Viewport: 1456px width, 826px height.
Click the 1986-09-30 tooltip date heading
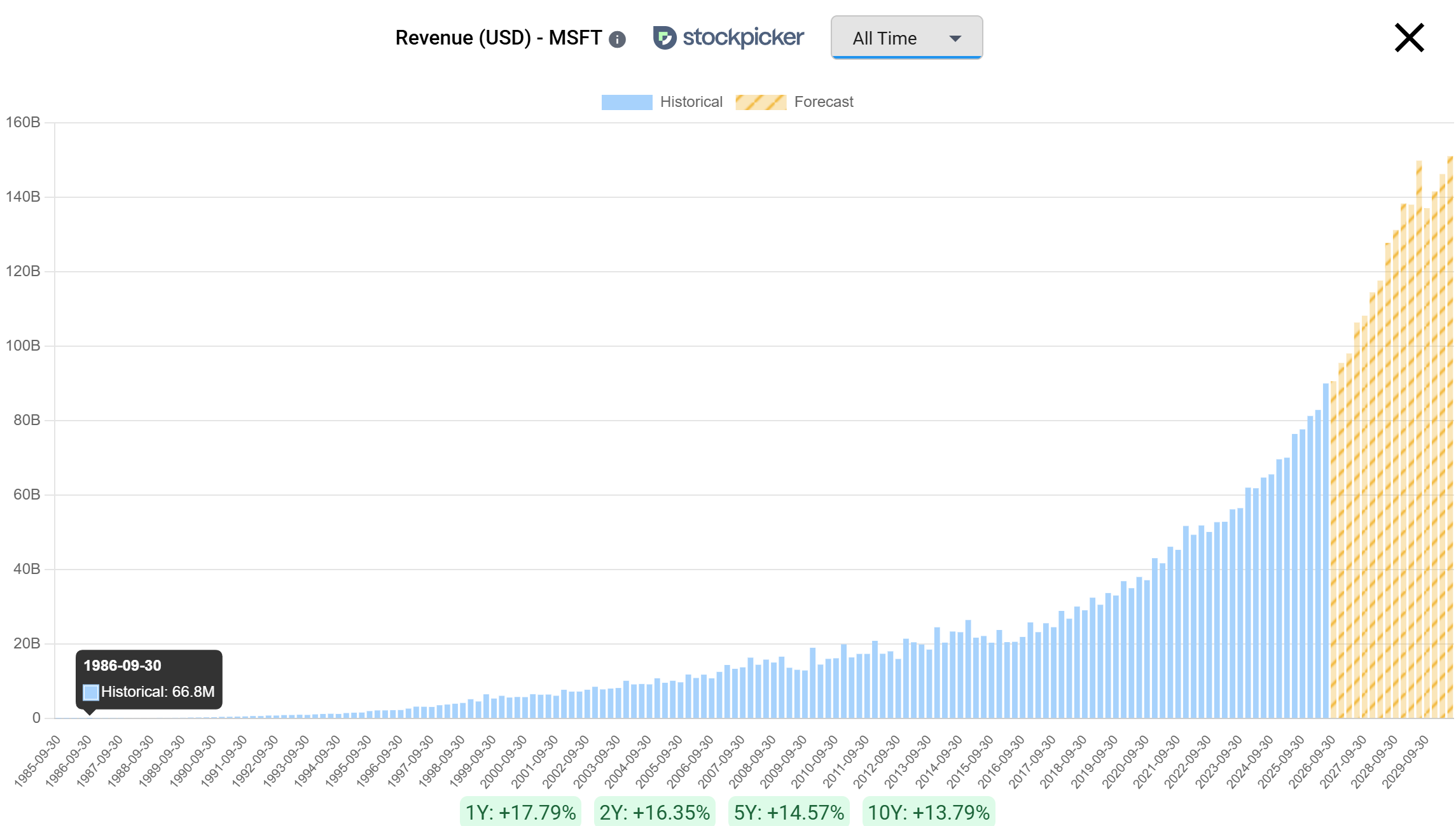(x=123, y=666)
